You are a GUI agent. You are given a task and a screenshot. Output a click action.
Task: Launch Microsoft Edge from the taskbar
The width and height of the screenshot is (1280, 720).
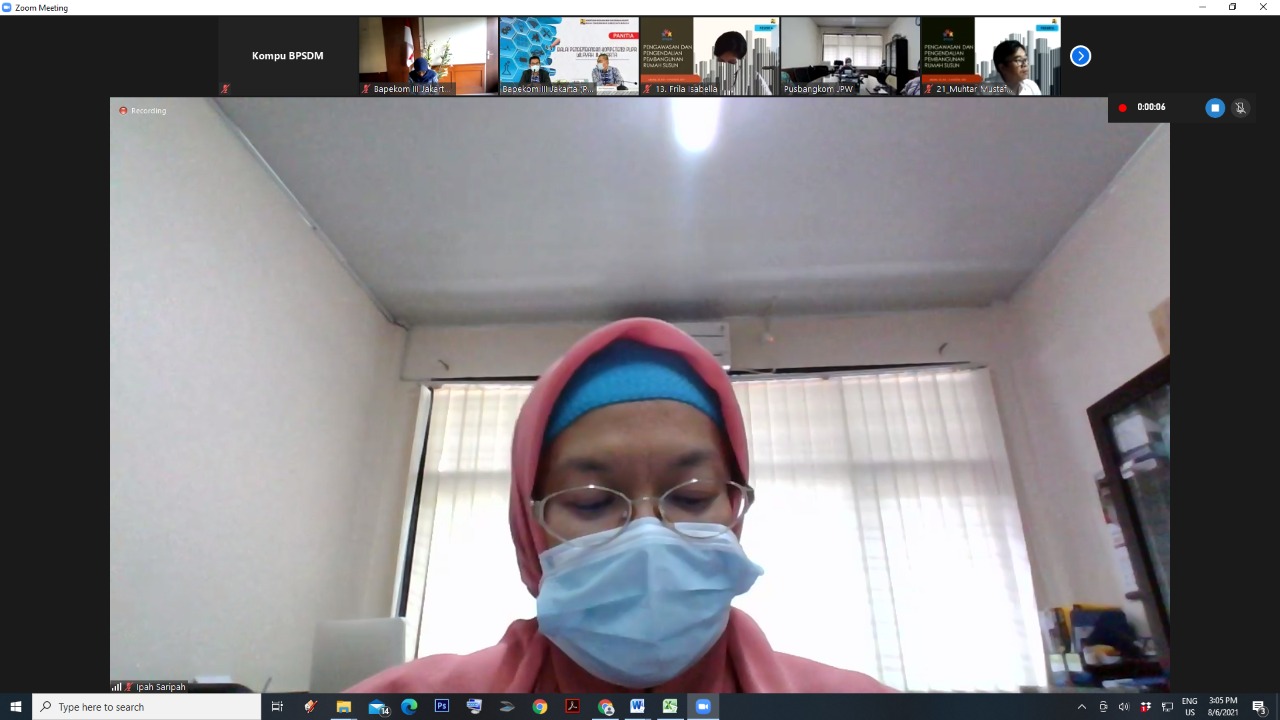click(409, 707)
